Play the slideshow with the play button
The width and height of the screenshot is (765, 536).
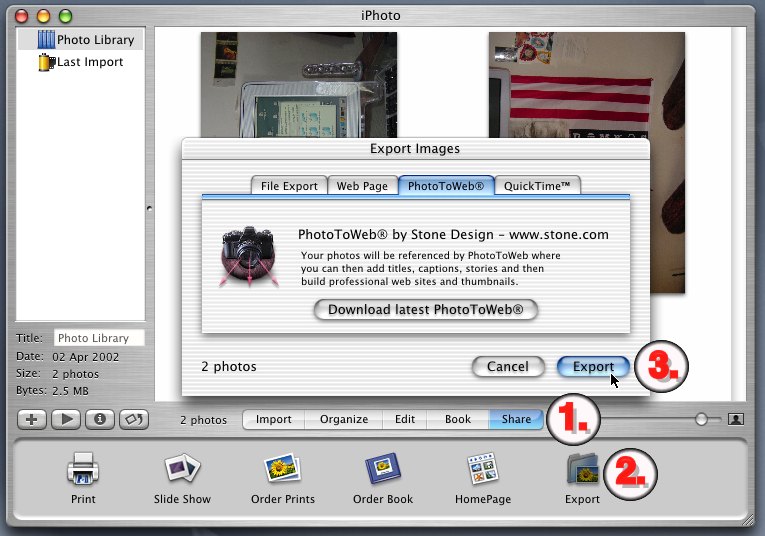[x=66, y=419]
